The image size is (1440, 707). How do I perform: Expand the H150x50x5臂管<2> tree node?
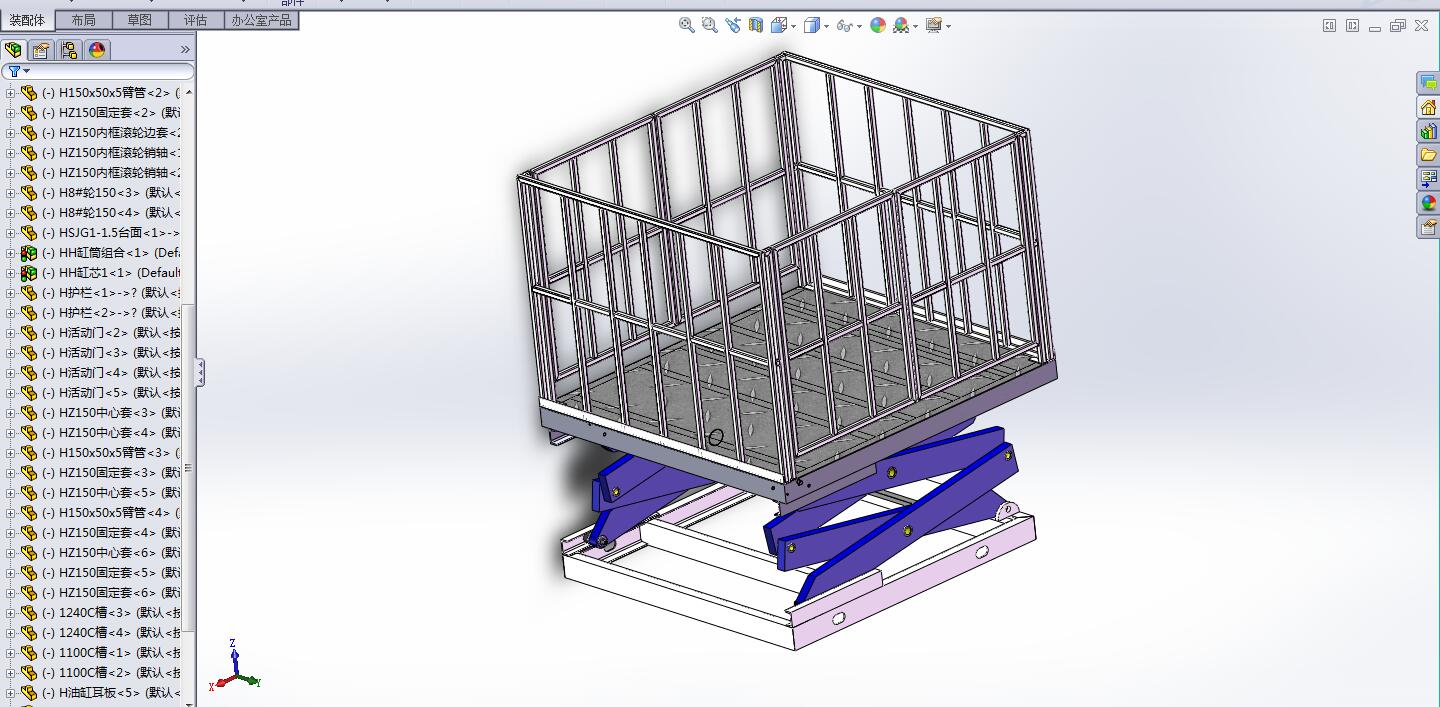pos(11,93)
